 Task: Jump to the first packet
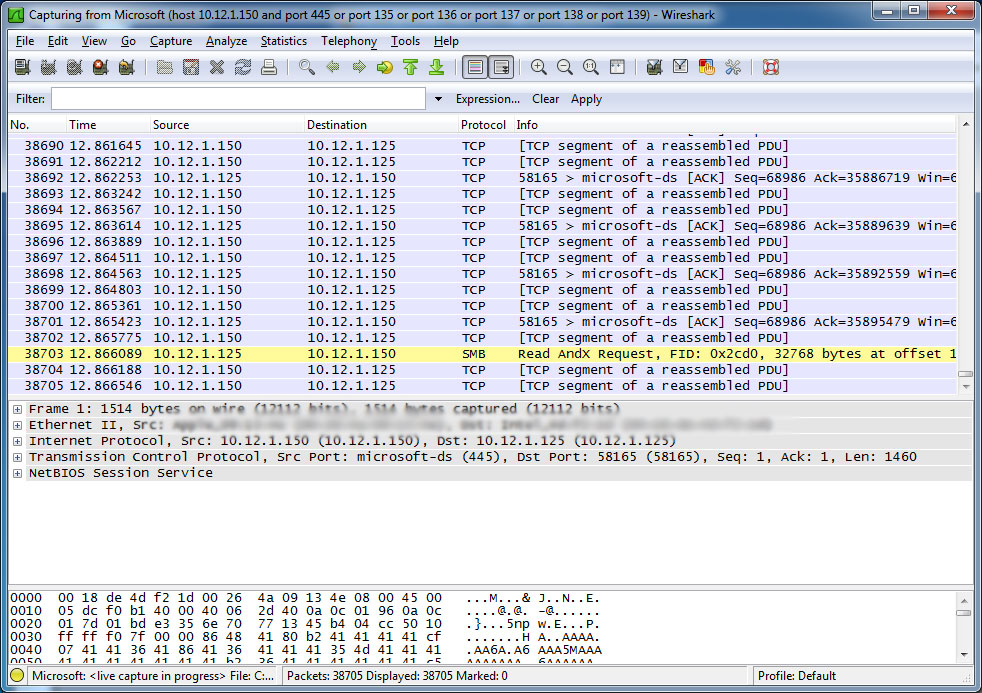coord(411,67)
